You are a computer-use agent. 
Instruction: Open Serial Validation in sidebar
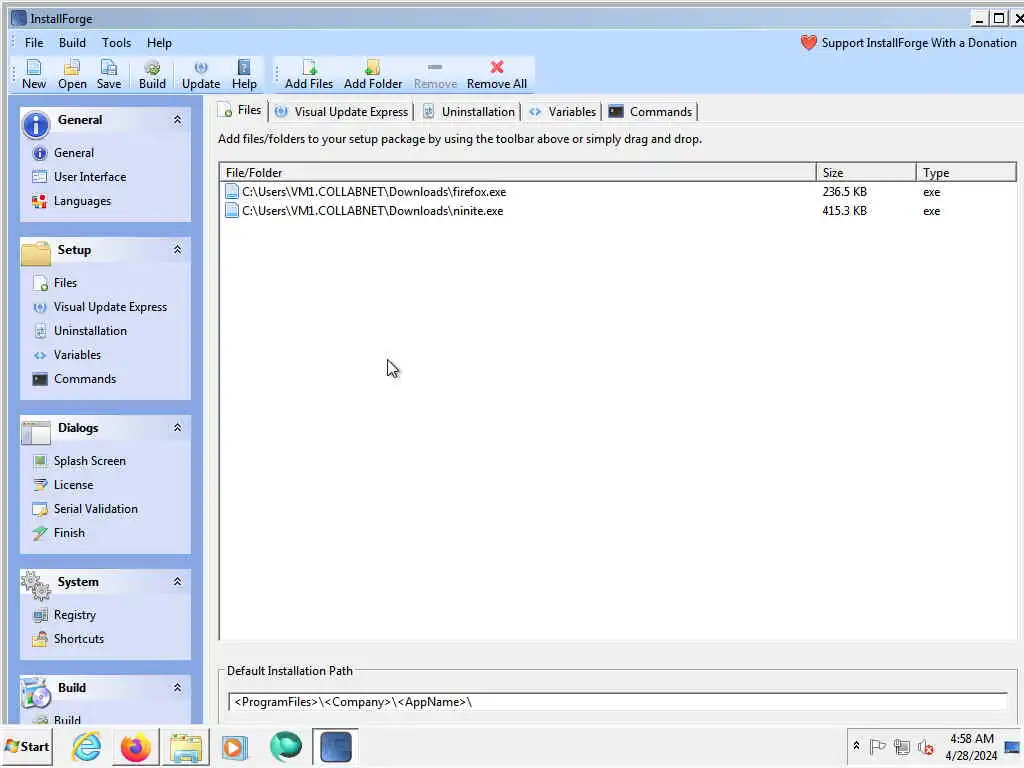pyautogui.click(x=95, y=509)
